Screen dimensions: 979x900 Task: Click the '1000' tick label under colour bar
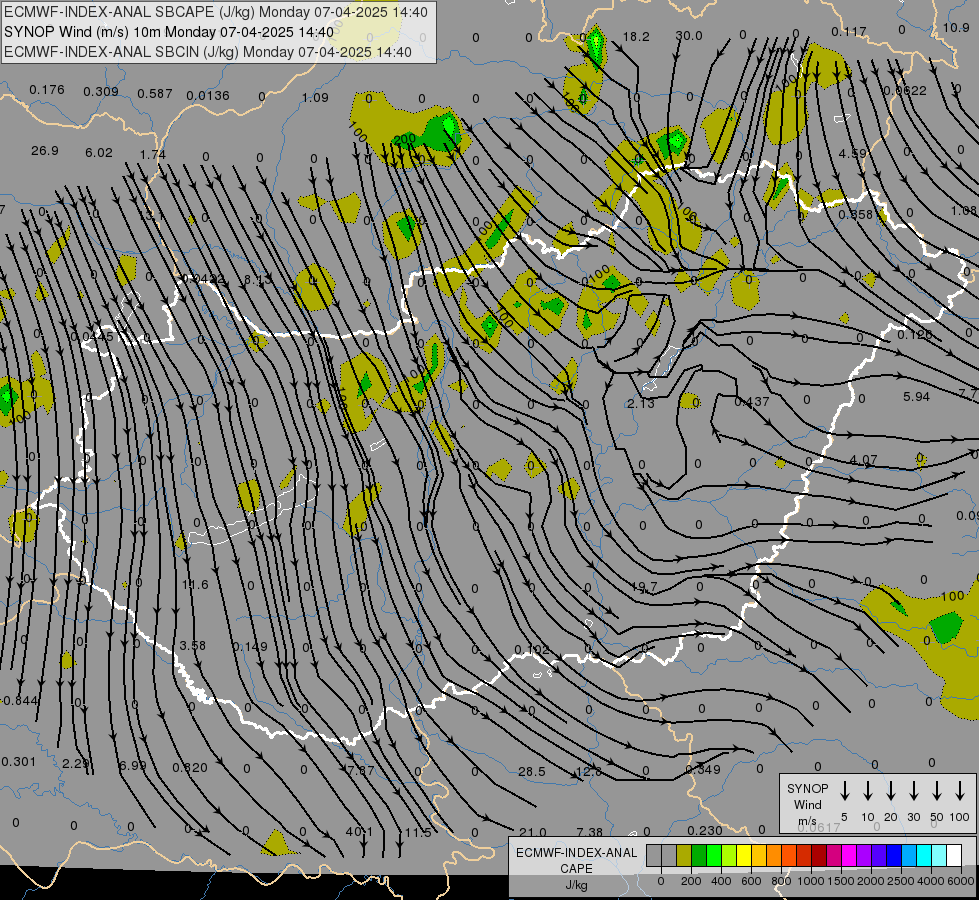click(x=811, y=881)
